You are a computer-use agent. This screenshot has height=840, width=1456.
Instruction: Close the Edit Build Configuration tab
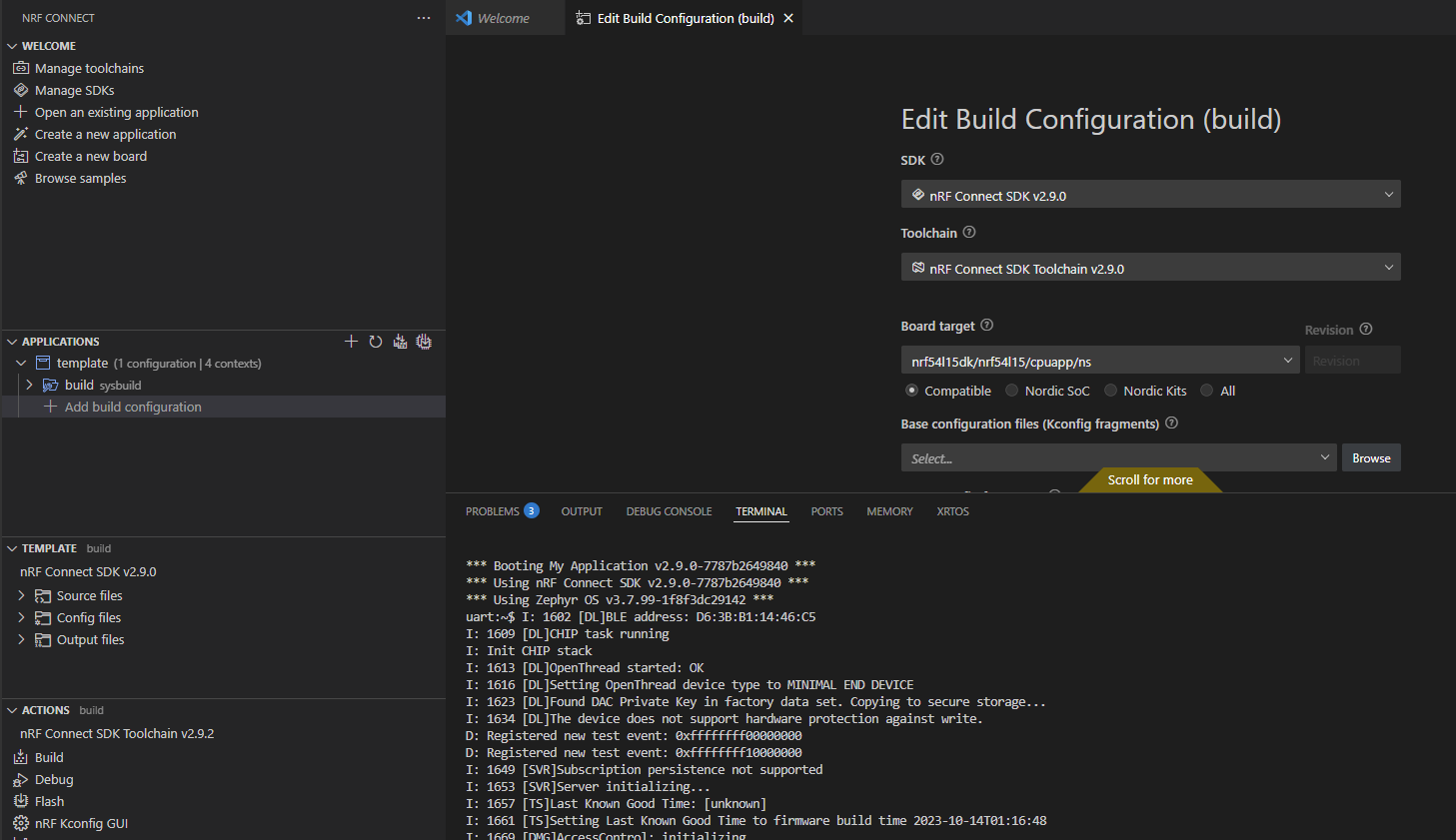coord(788,18)
